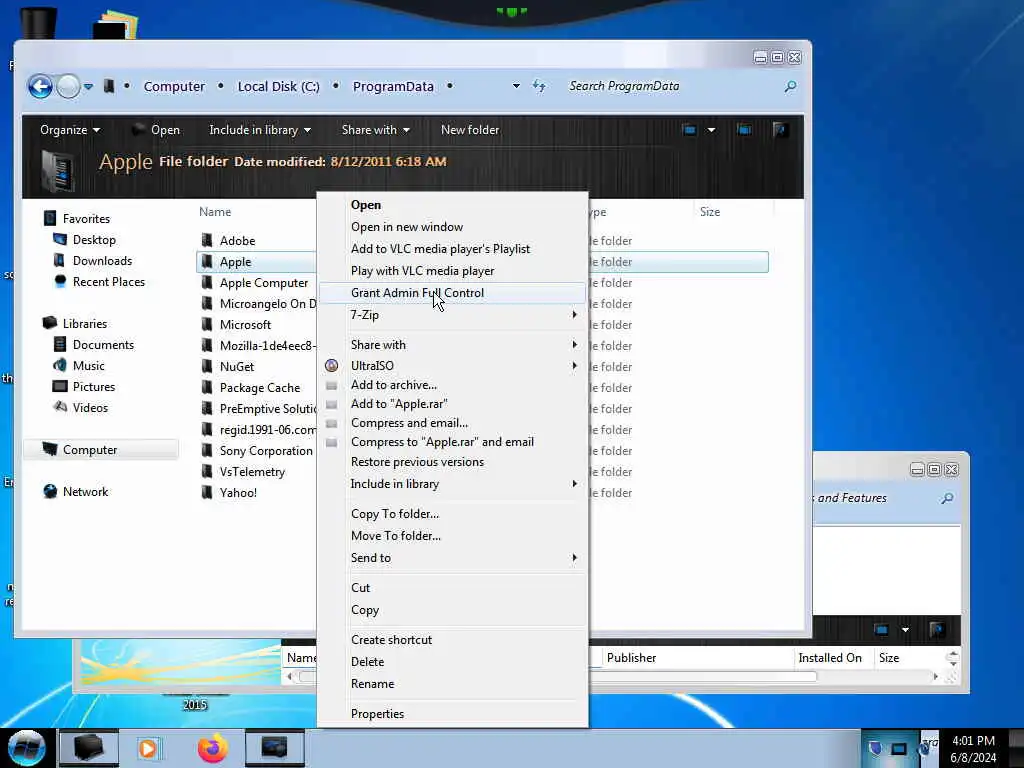Click the refresh icon in address bar
The height and width of the screenshot is (768, 1024).
tap(539, 86)
